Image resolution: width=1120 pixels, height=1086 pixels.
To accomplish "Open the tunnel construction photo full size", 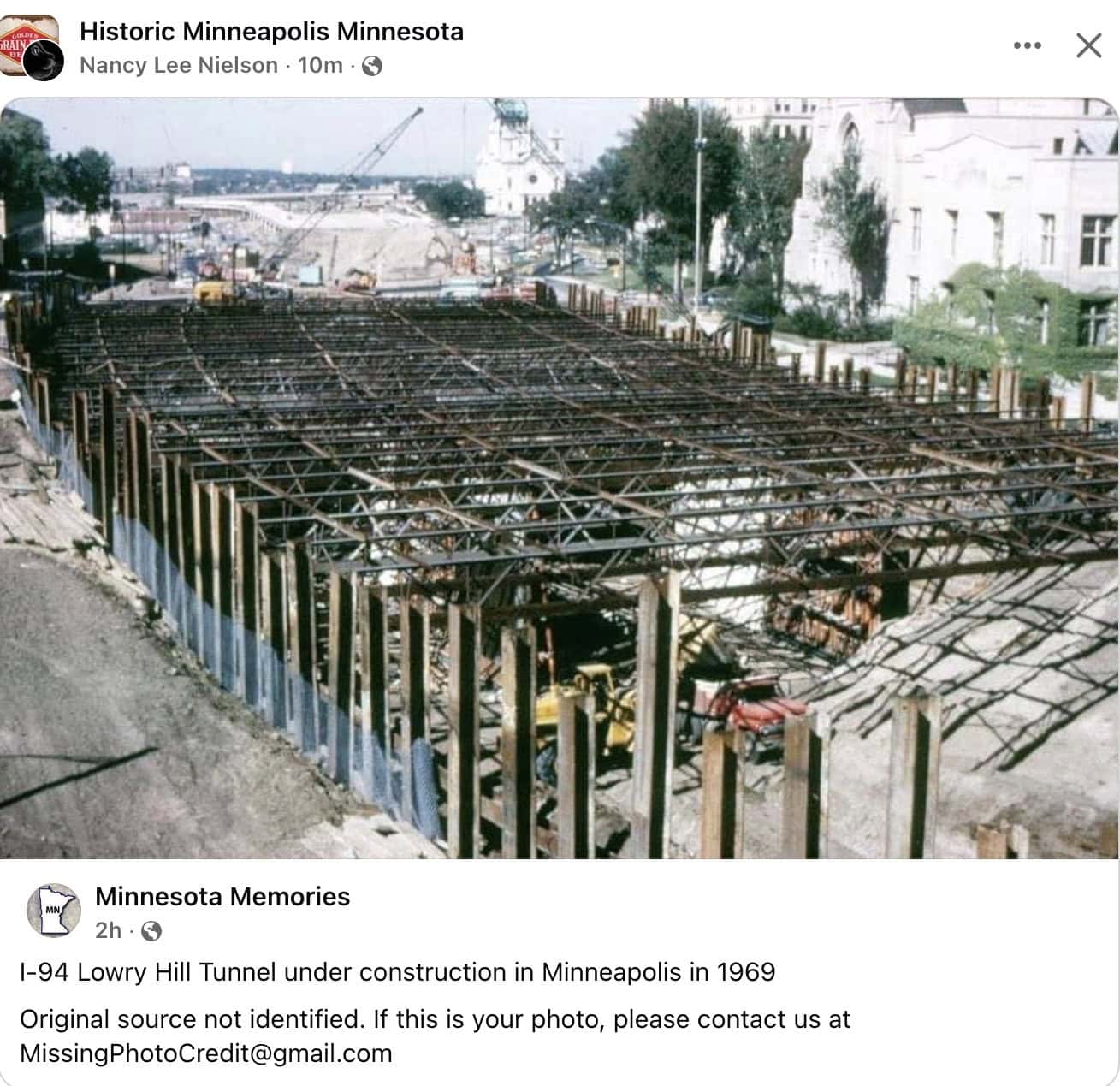I will (x=560, y=478).
